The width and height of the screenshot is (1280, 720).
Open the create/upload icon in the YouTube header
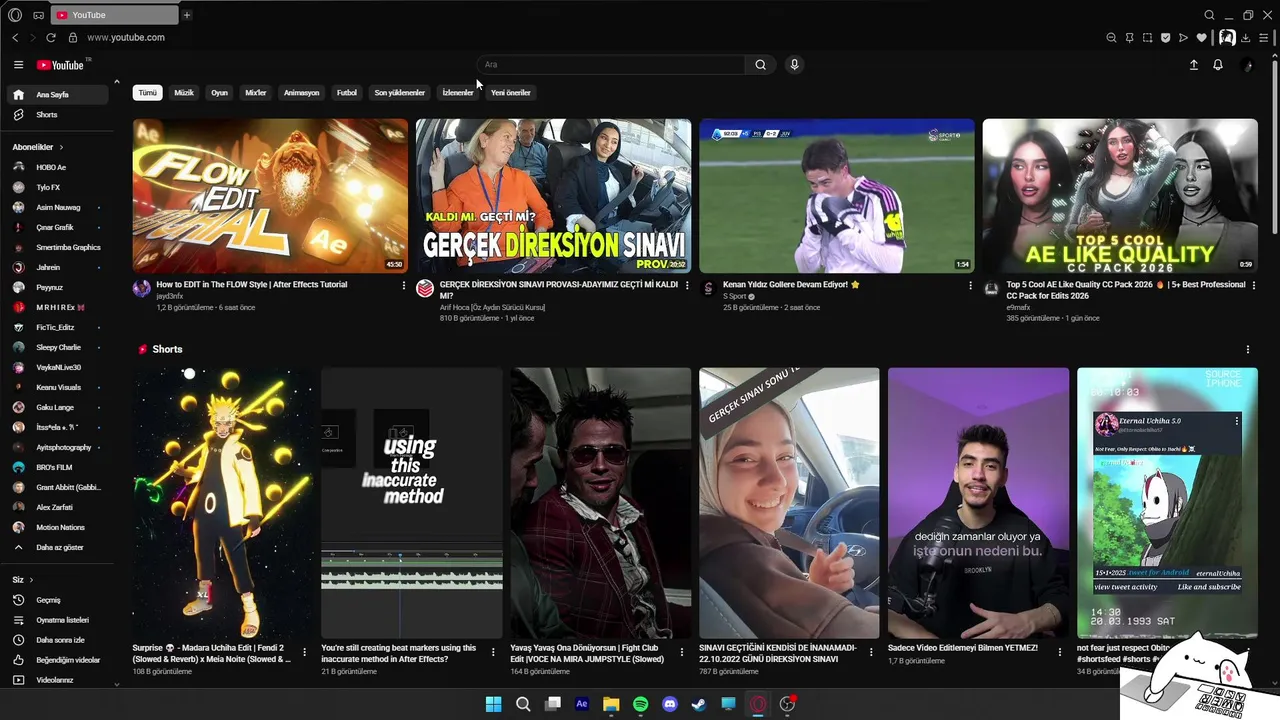[x=1193, y=65]
